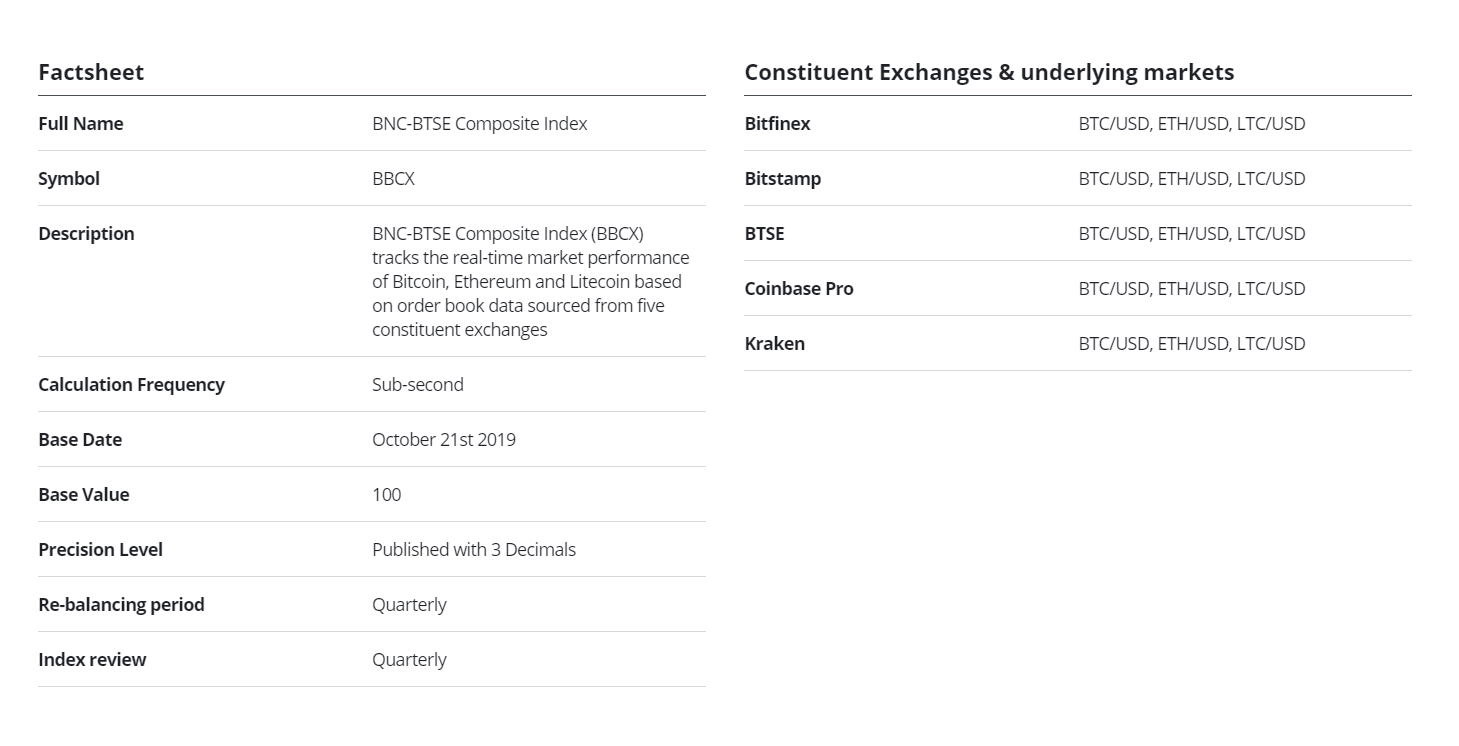The height and width of the screenshot is (746, 1459).
Task: Click the Calculation Frequency label
Action: pyautogui.click(x=131, y=385)
